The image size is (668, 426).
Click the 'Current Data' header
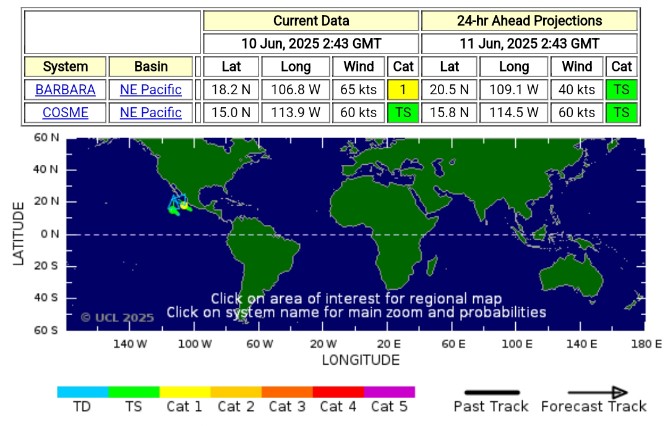pos(311,20)
